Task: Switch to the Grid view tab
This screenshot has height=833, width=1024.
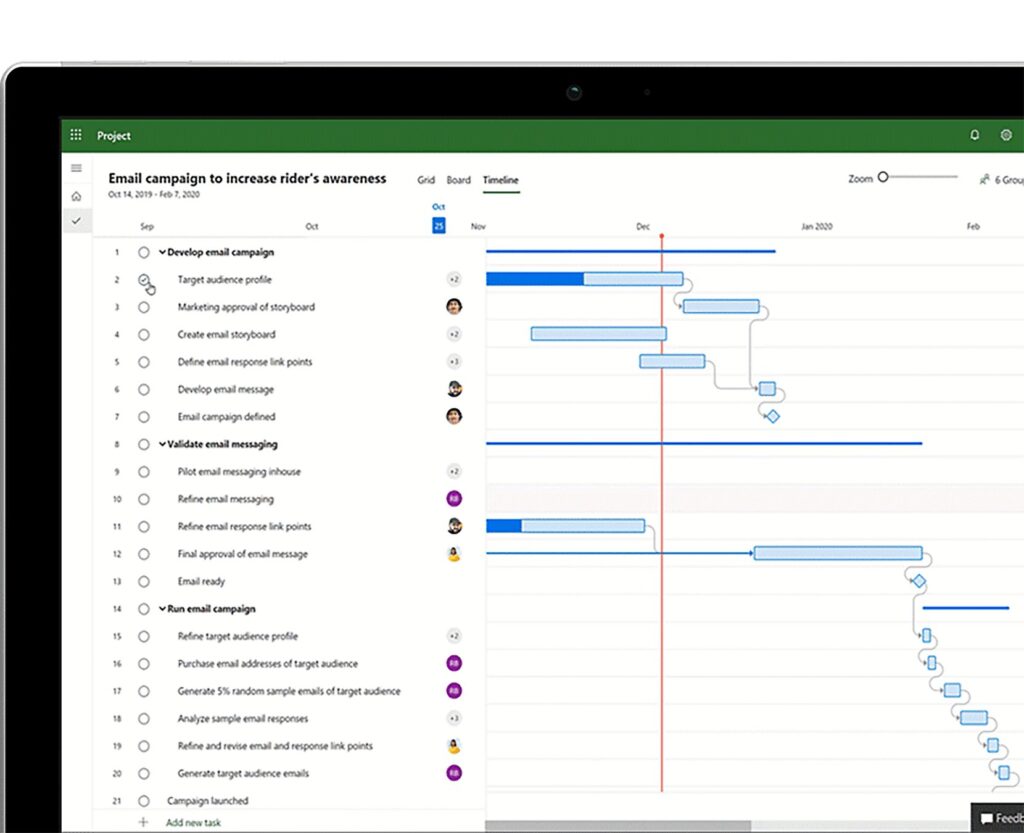Action: click(x=425, y=180)
